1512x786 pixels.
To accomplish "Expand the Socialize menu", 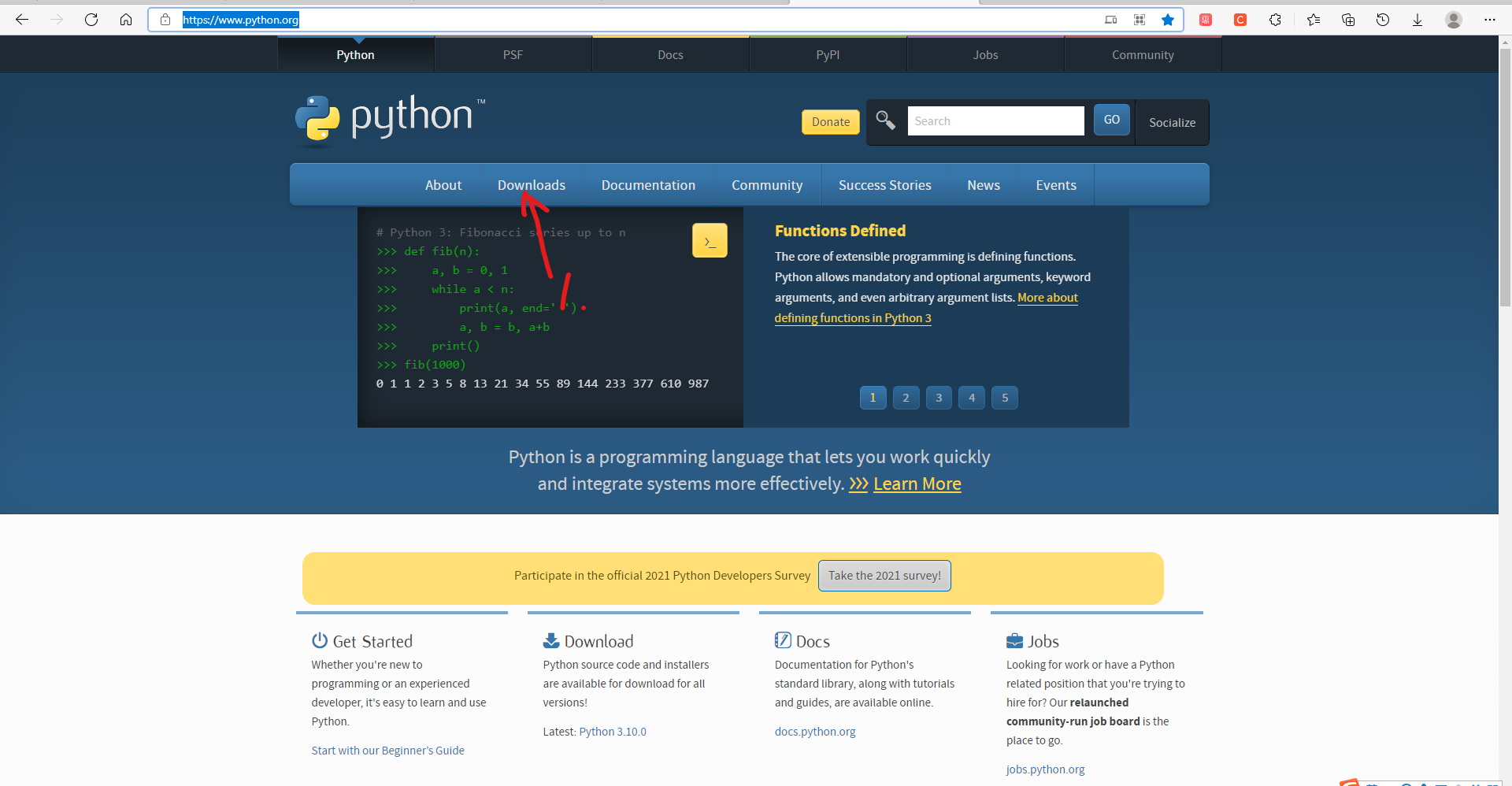I will (1173, 122).
